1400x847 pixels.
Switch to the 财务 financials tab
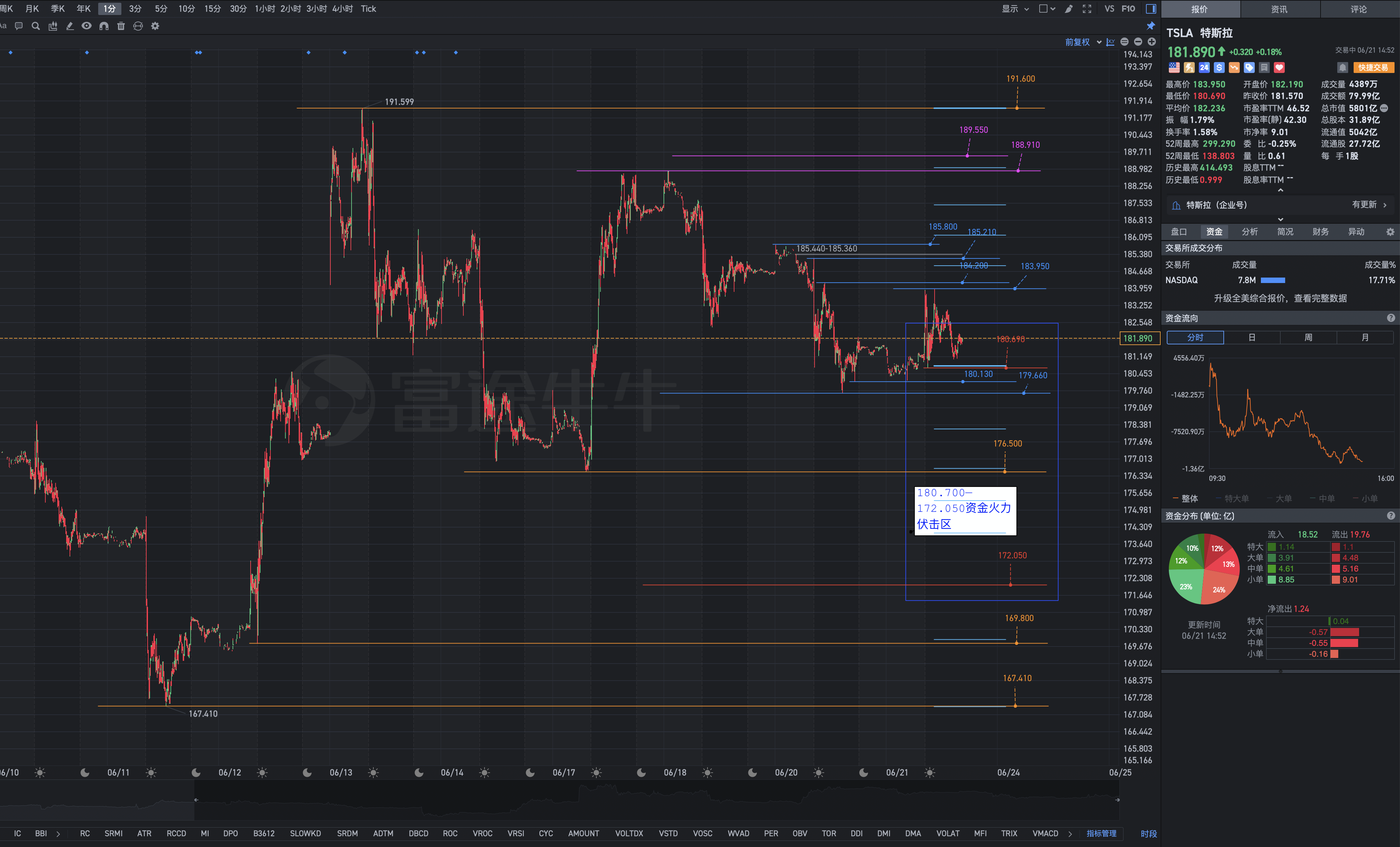[x=1321, y=232]
